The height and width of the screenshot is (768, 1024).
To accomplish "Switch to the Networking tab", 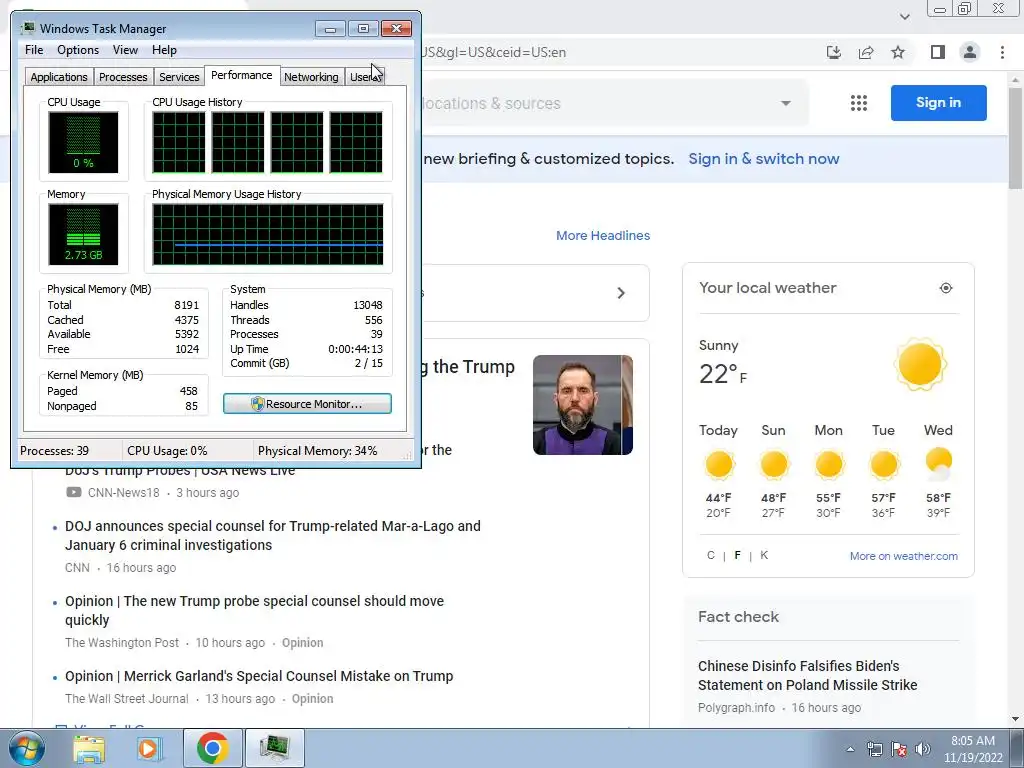I will 311,77.
